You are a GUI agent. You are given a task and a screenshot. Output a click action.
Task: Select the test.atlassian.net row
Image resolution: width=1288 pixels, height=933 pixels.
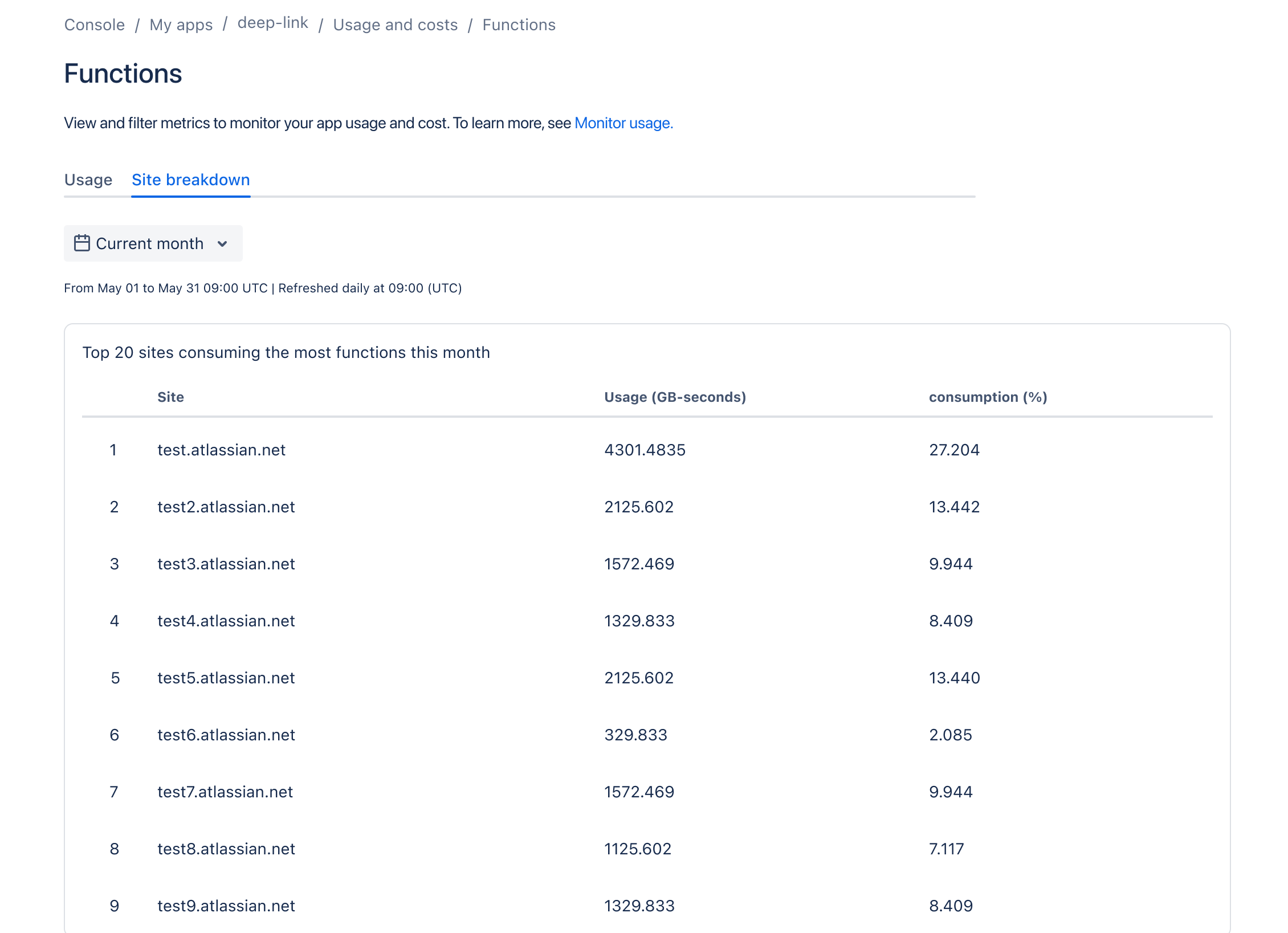click(x=221, y=450)
